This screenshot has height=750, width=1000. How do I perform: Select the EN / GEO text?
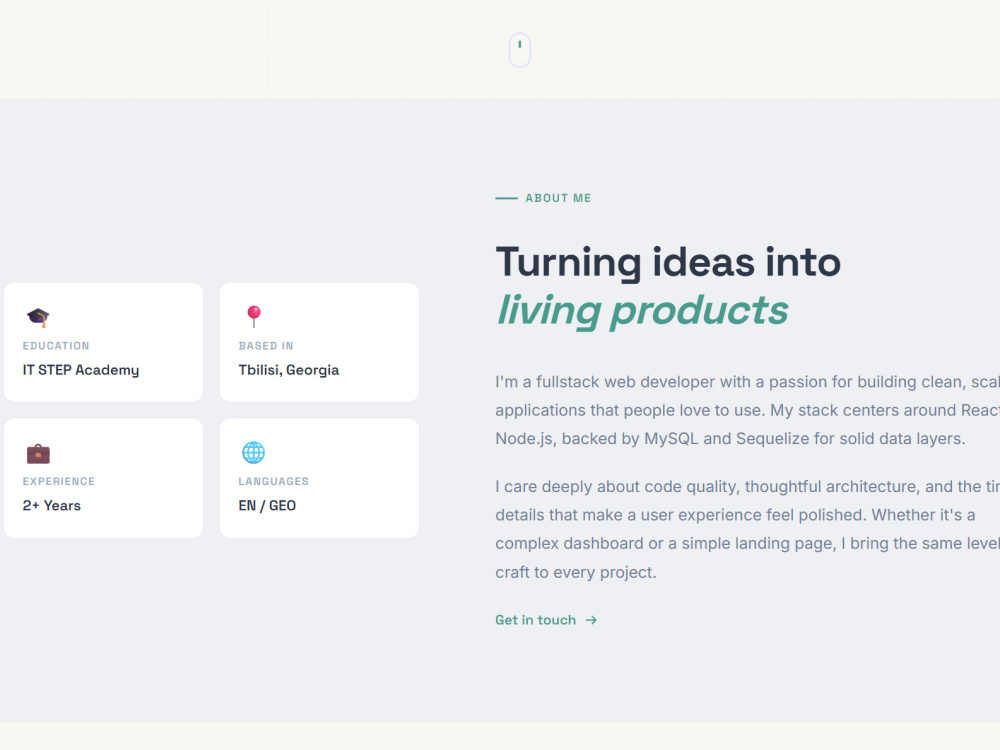[x=267, y=505]
